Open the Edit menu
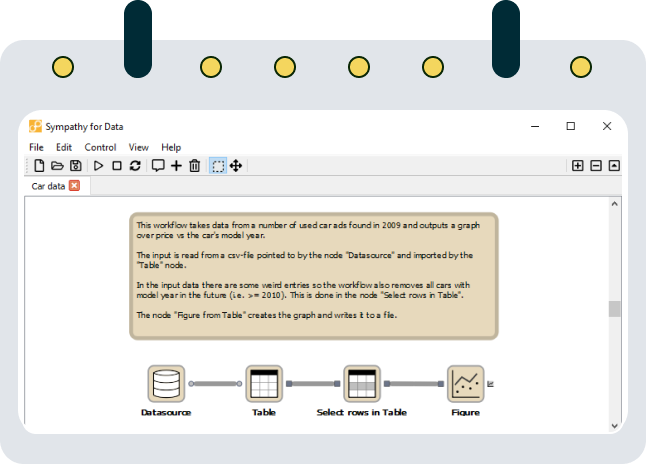This screenshot has width=646, height=464. [64, 148]
